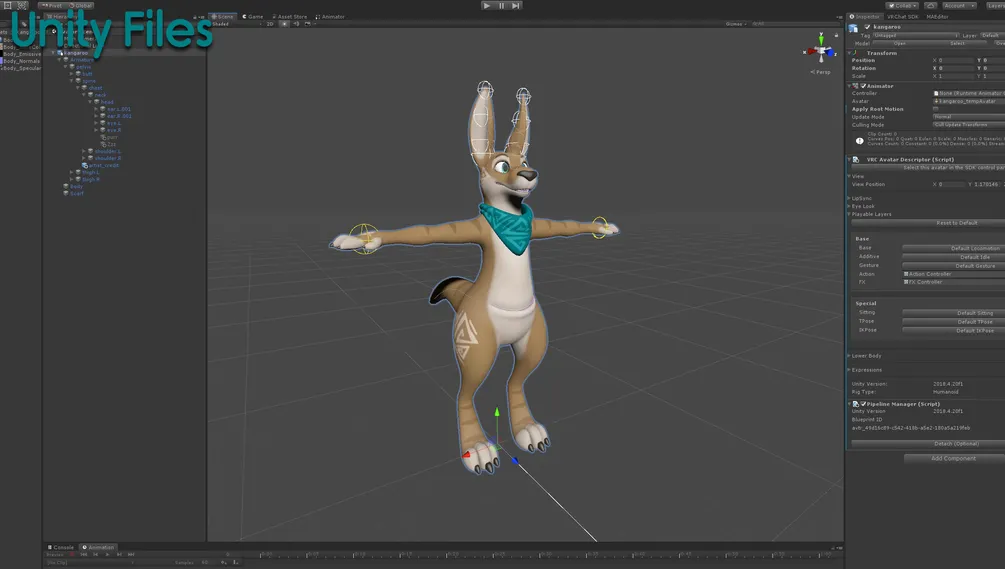Click the Detach (Optional) button

[x=928, y=443]
